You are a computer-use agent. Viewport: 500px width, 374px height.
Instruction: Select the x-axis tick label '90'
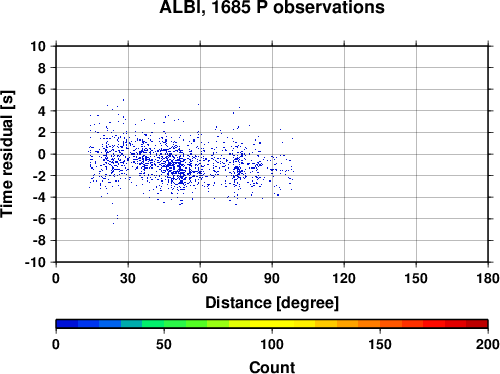272,278
